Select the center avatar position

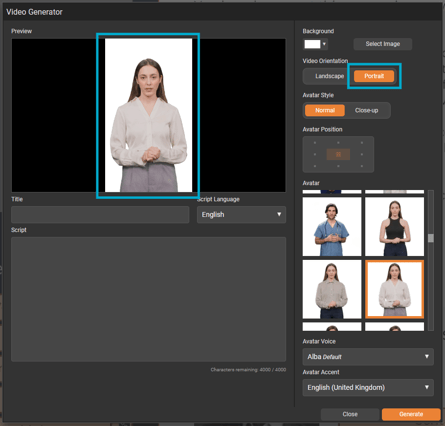tap(338, 154)
